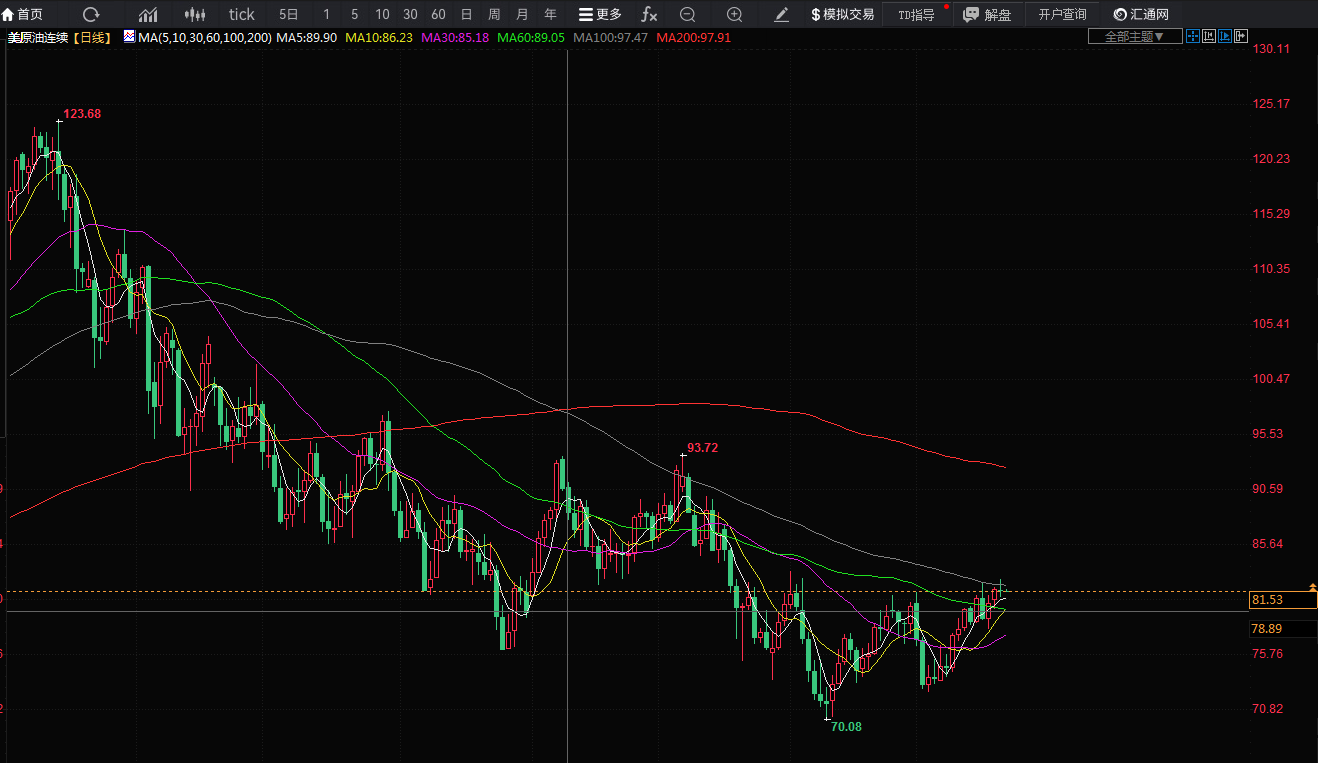This screenshot has width=1318, height=763.
Task: Open the fx indicator formula icon
Action: [649, 14]
